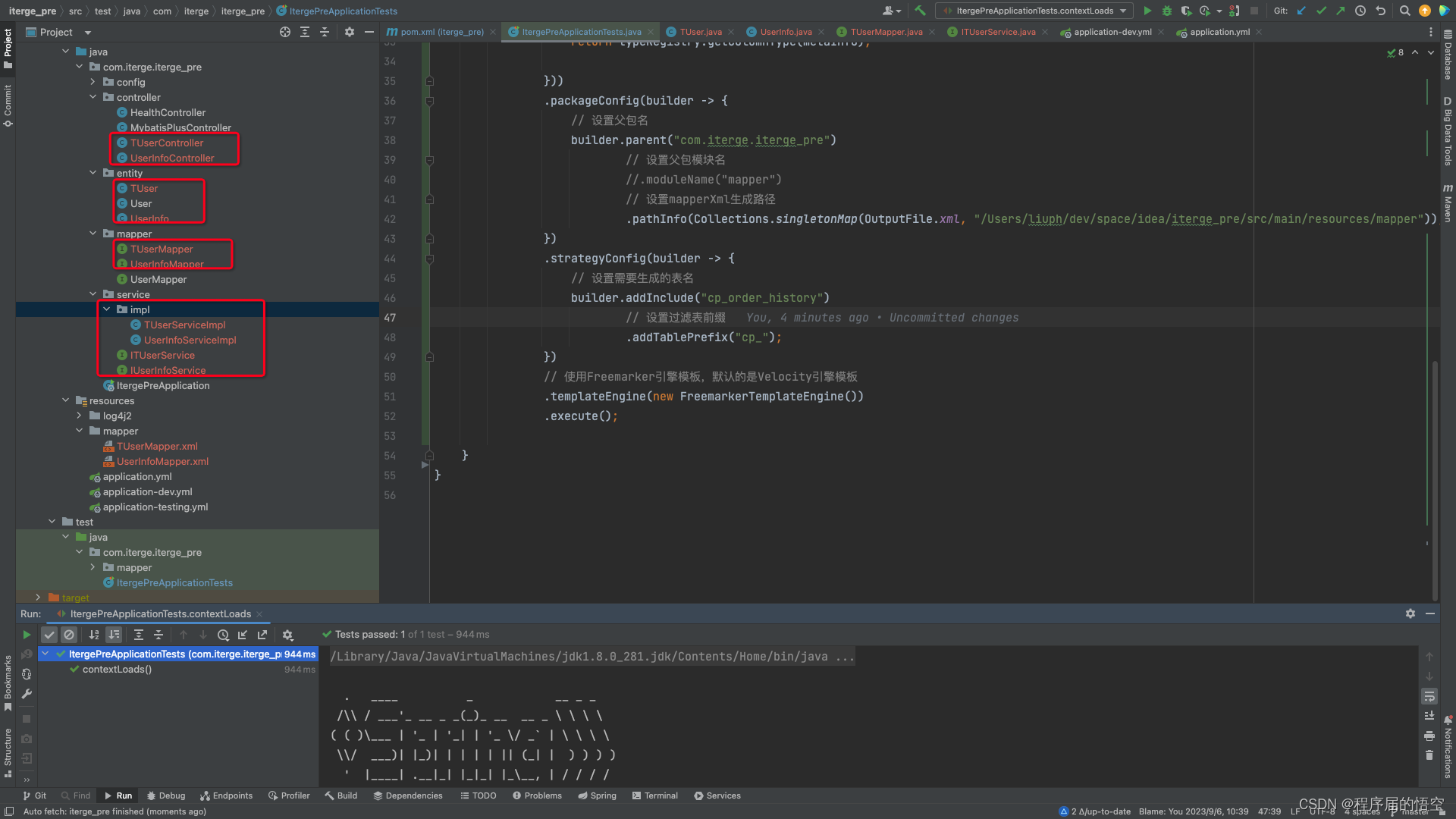Click Git push arrow icon

tap(1341, 11)
